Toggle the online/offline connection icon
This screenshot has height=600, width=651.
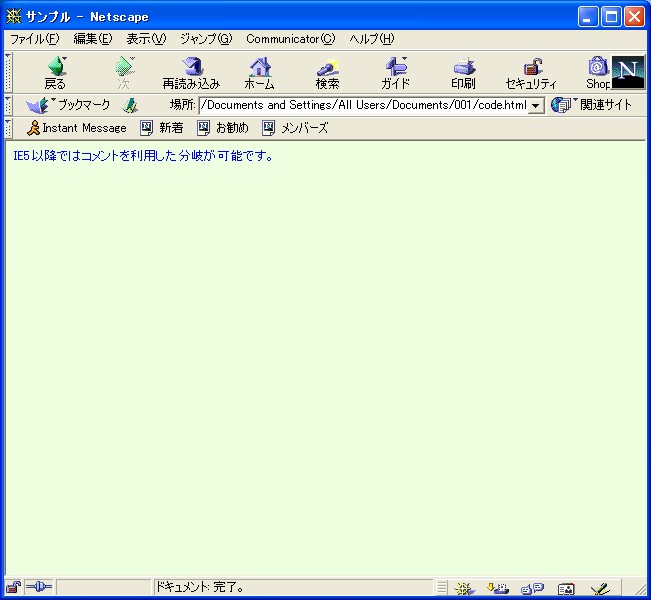(x=39, y=588)
